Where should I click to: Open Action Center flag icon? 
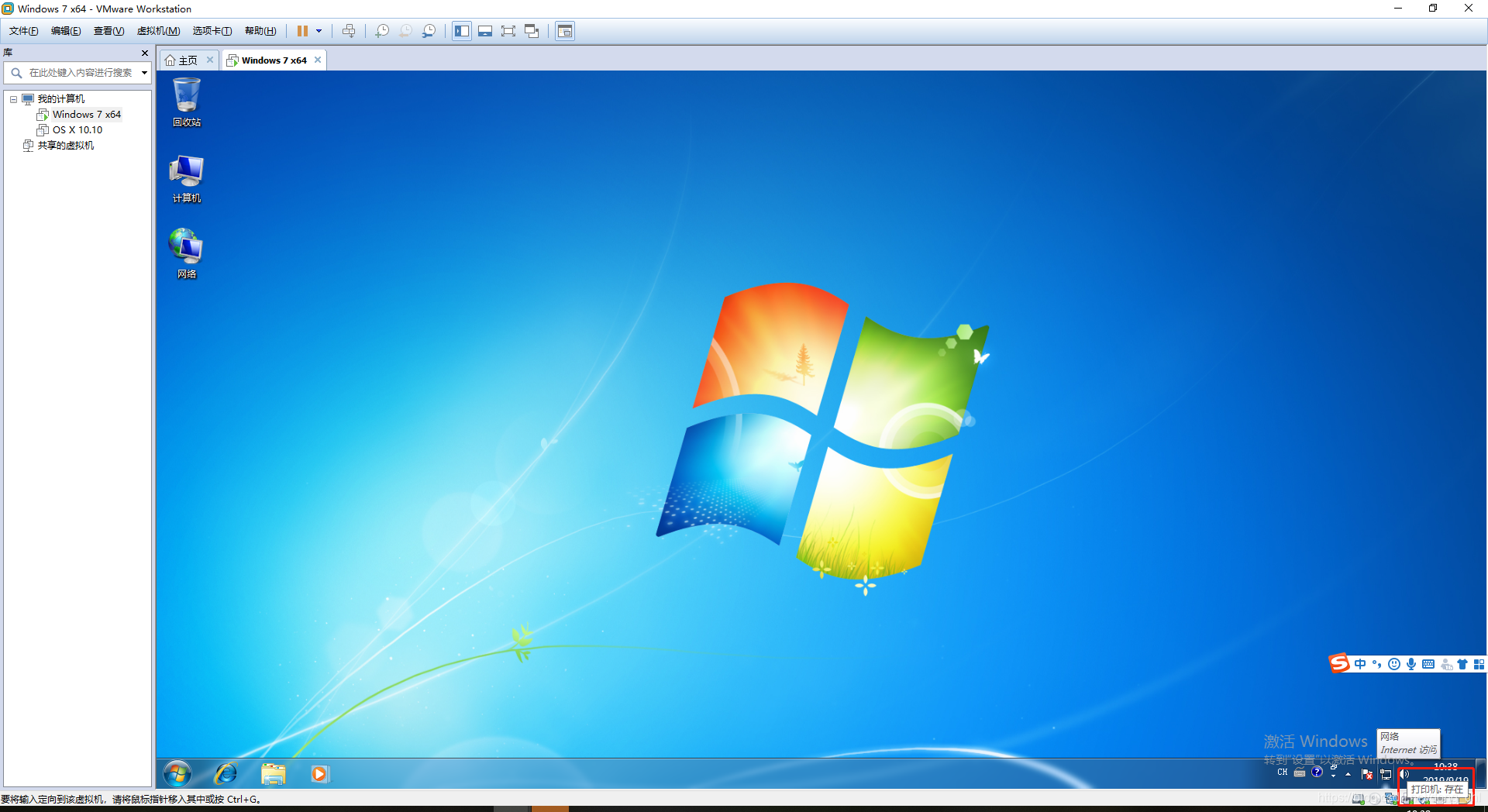1367,774
